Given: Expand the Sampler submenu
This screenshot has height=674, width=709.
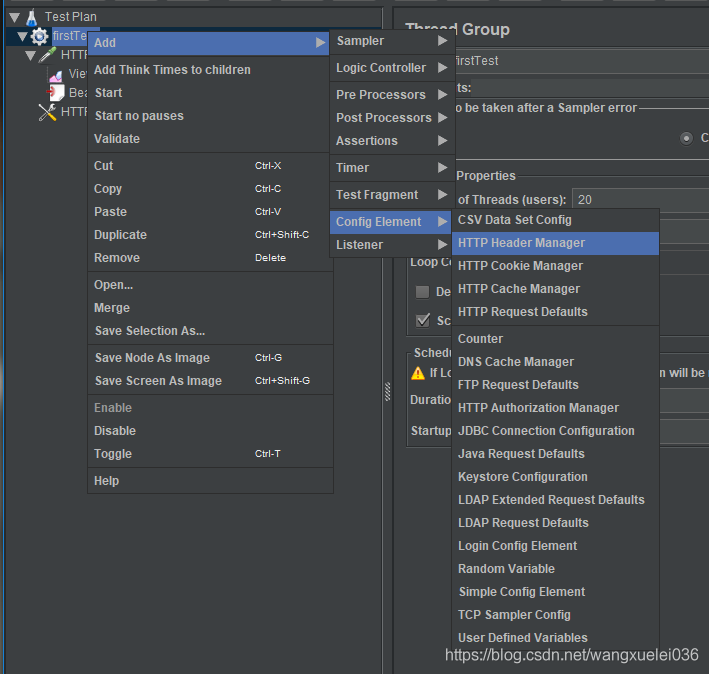Looking at the screenshot, I should click(391, 41).
